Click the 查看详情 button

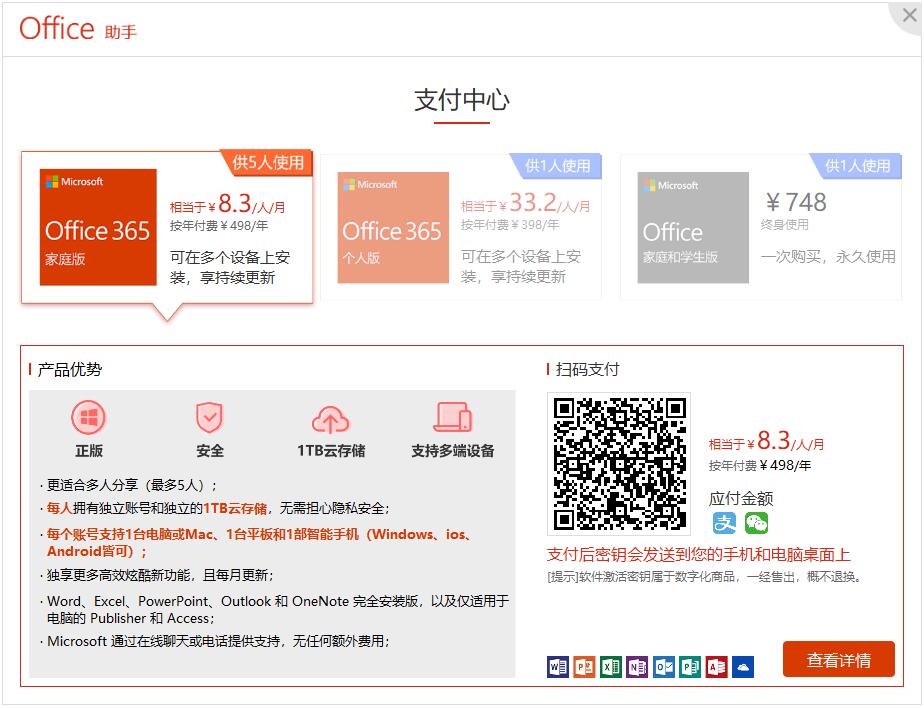(x=839, y=660)
